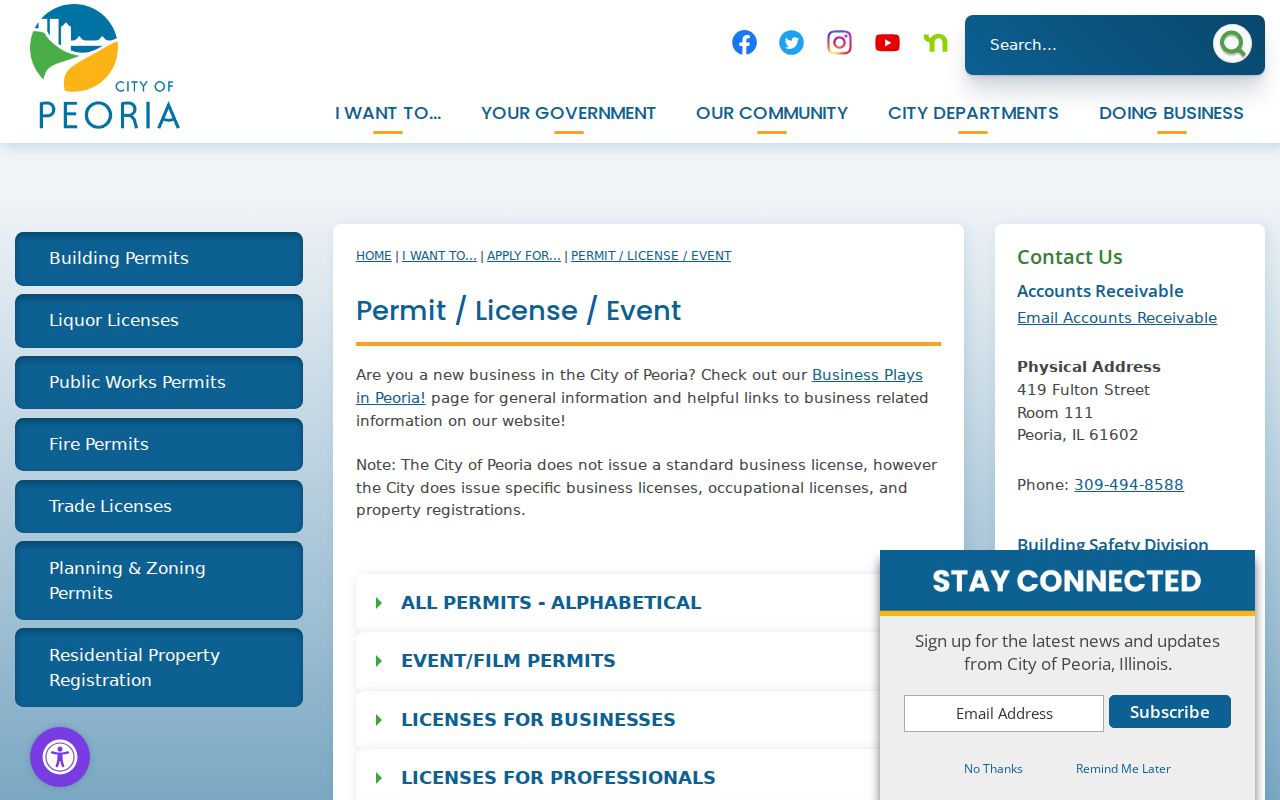Open the Twitter social icon
The width and height of the screenshot is (1280, 800).
(x=791, y=42)
